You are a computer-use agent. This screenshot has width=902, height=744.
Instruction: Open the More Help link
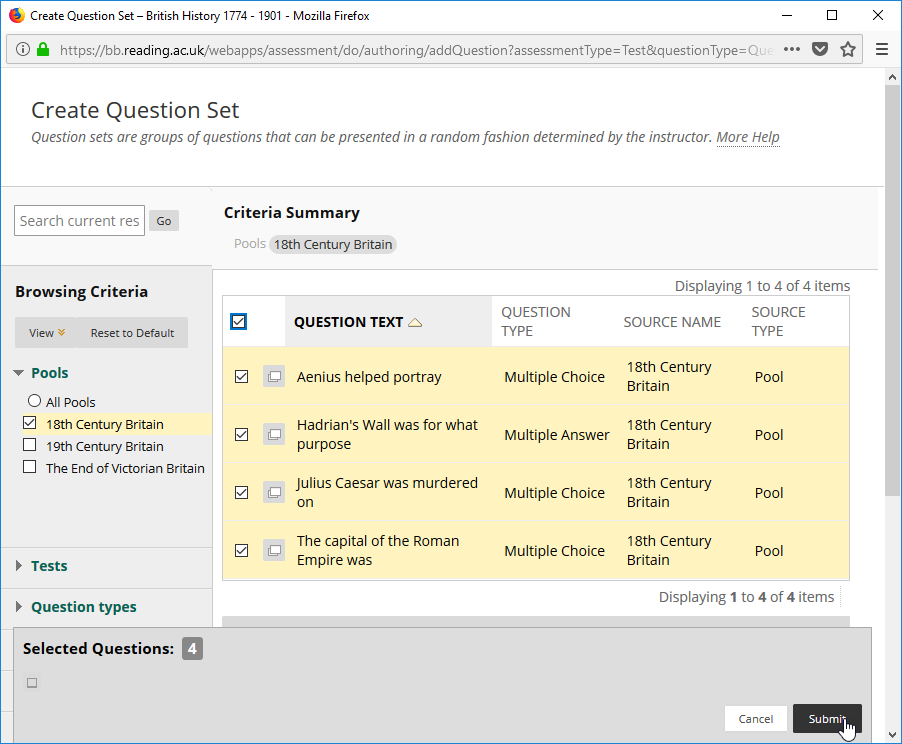(748, 137)
